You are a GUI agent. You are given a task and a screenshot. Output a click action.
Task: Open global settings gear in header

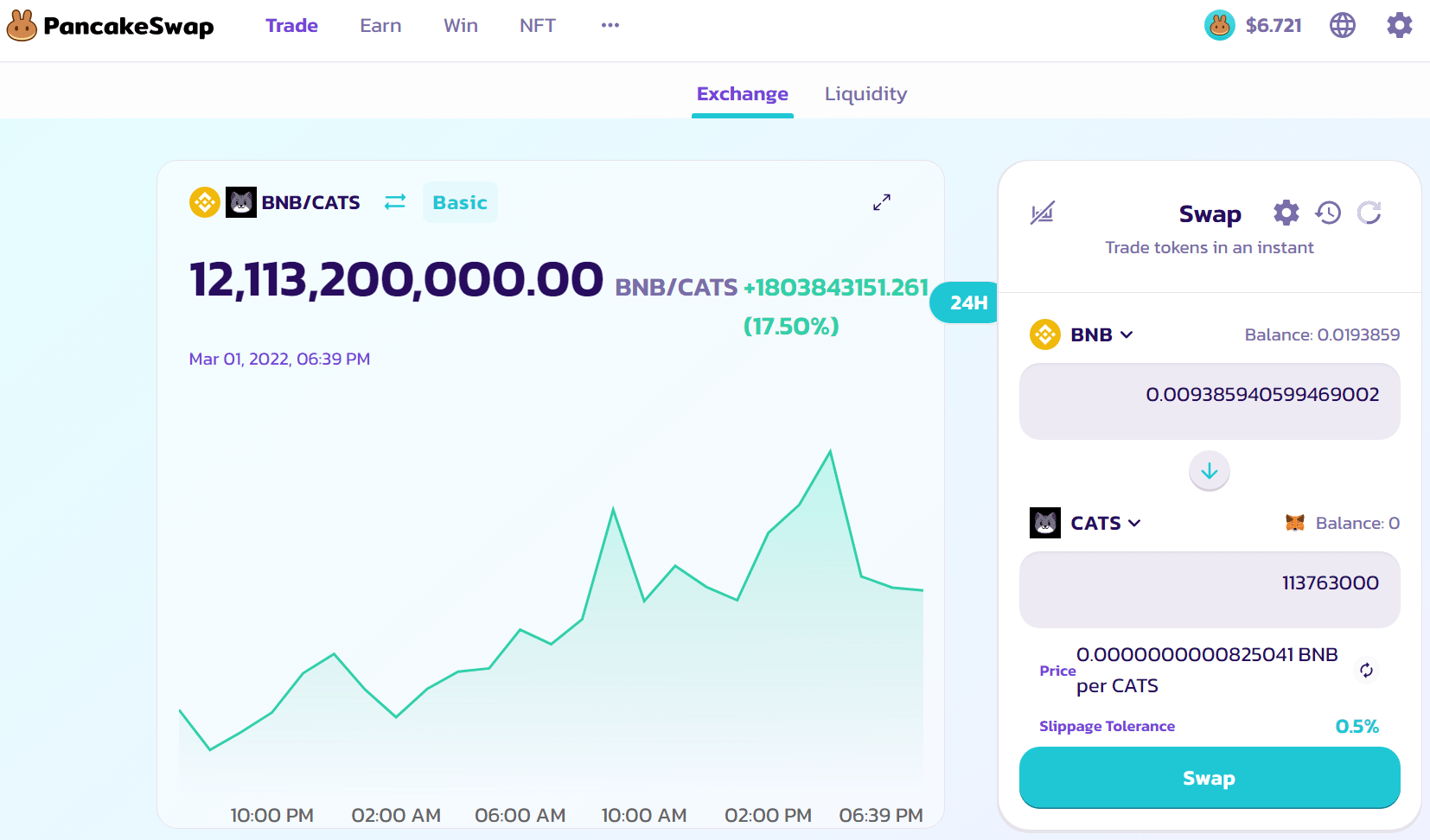coord(1399,26)
